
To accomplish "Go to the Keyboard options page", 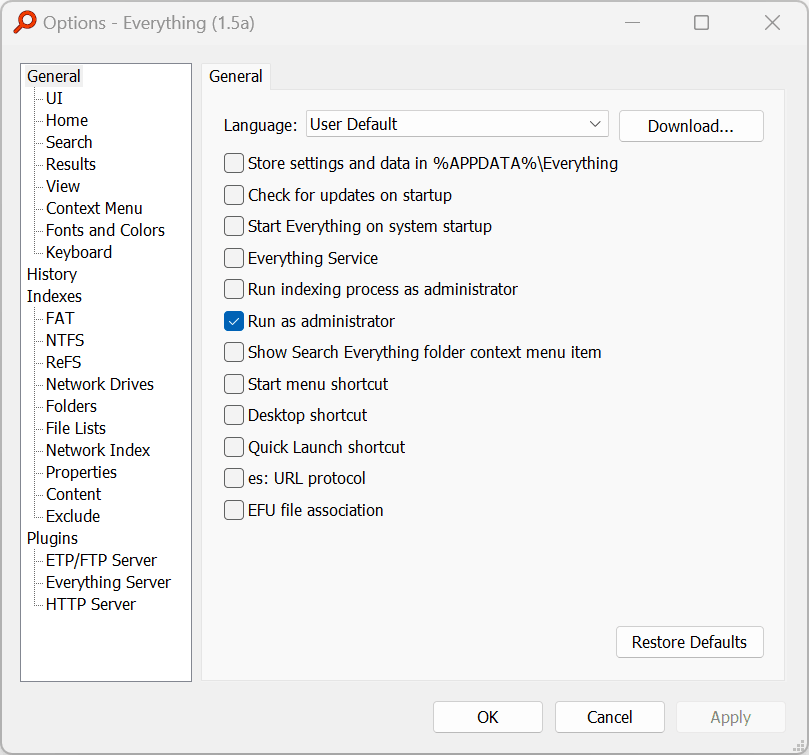I will (79, 252).
